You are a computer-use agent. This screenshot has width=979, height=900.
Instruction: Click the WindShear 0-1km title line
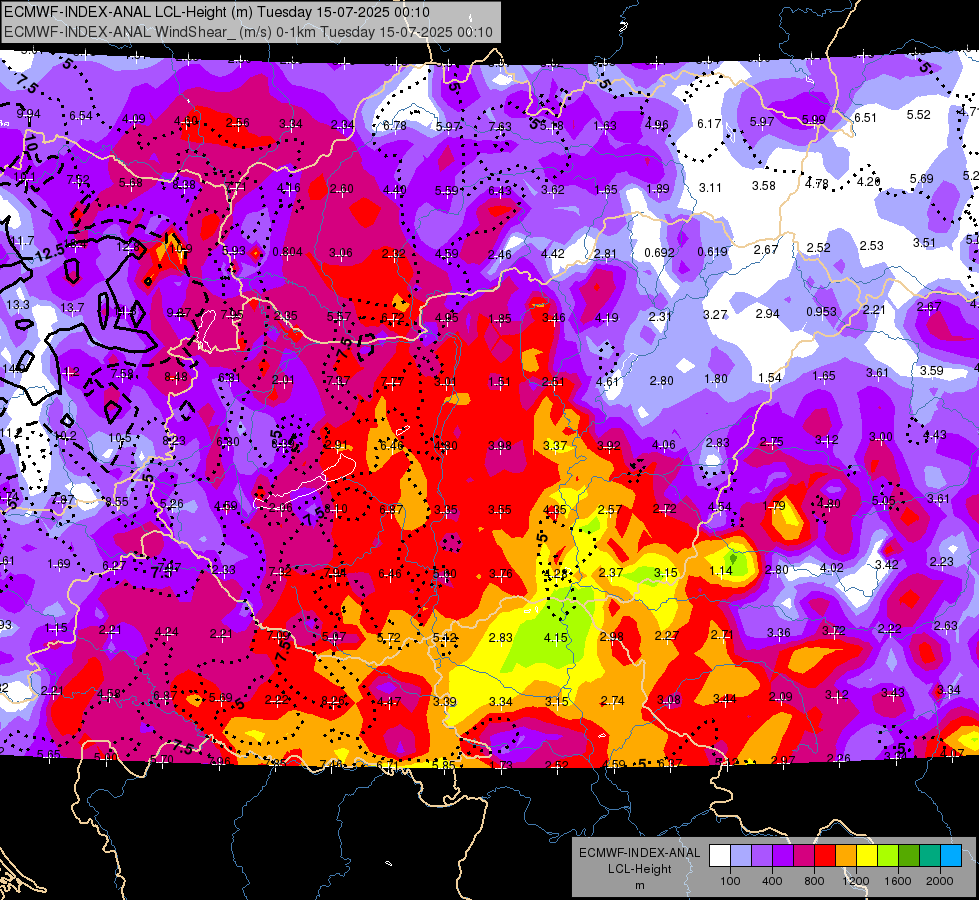pos(248,32)
